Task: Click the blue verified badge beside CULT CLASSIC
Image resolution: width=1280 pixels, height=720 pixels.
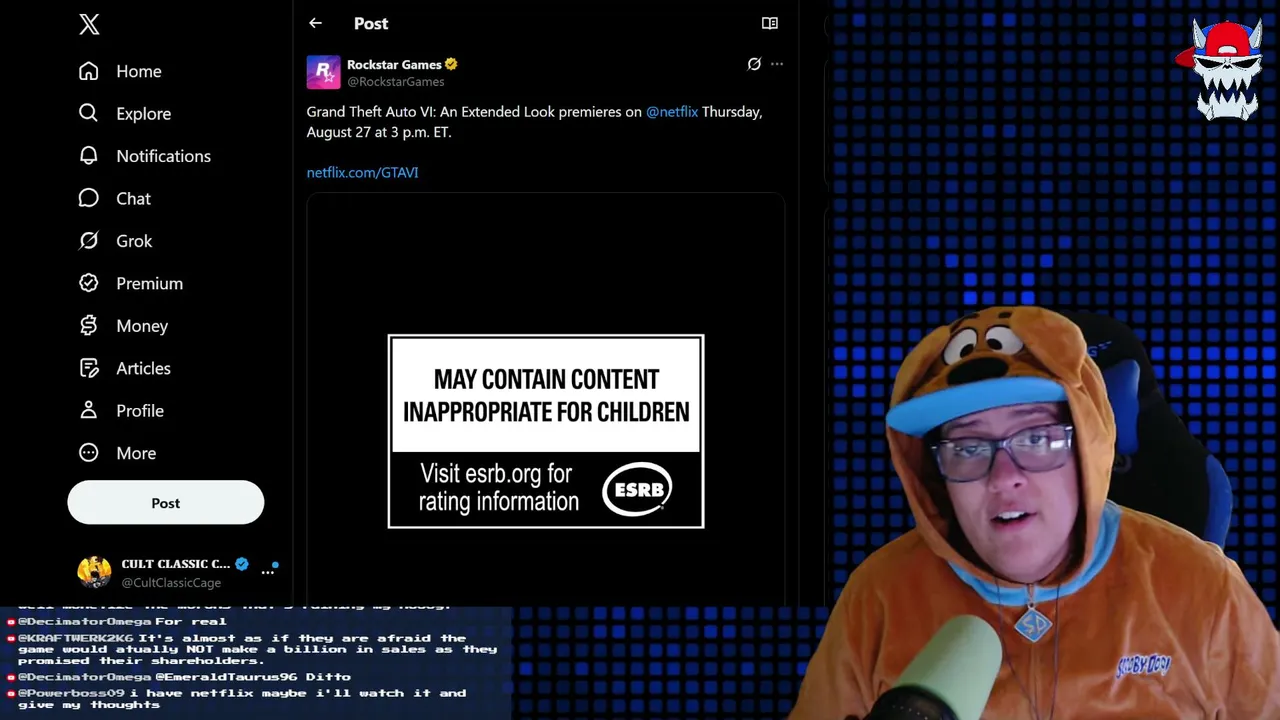Action: 242,564
